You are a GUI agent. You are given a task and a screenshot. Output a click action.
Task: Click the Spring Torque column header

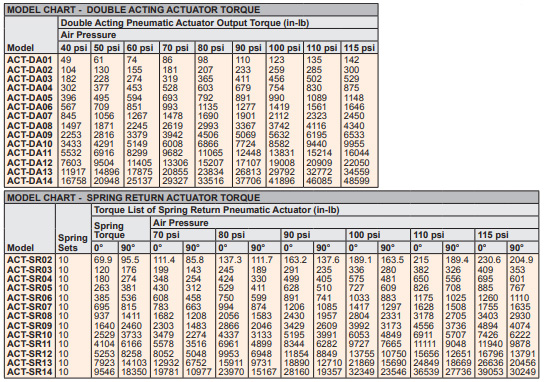click(109, 230)
